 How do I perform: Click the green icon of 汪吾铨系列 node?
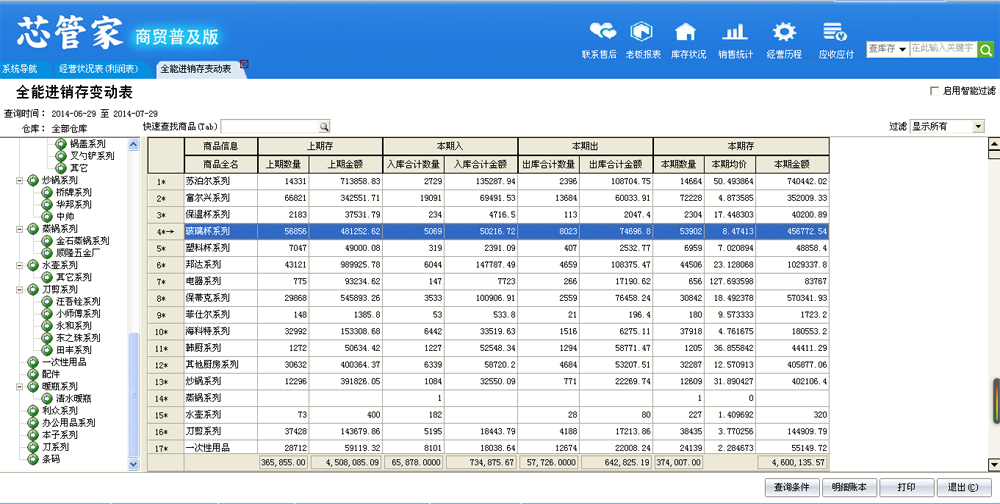[x=47, y=301]
